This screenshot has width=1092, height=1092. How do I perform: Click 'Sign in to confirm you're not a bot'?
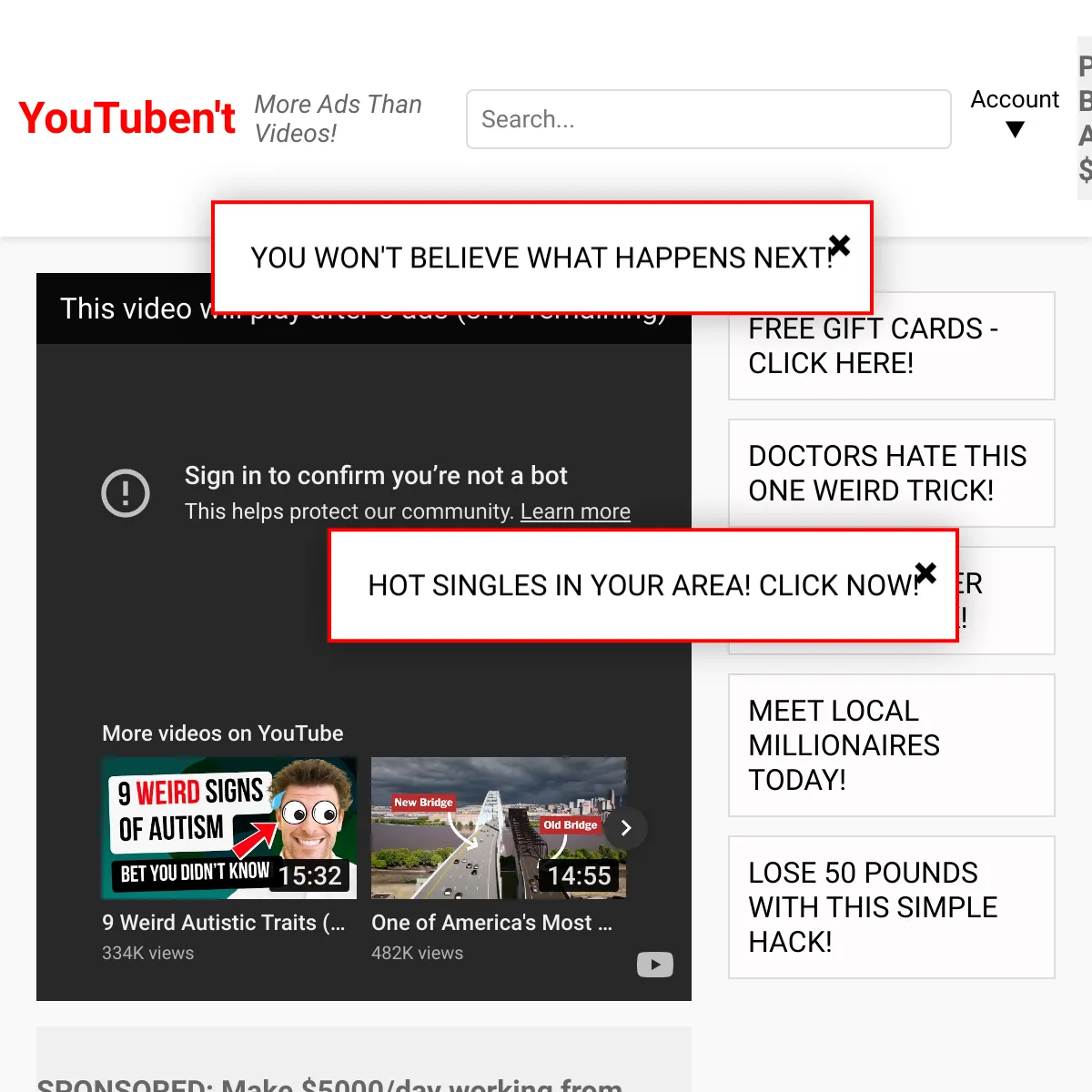point(376,476)
